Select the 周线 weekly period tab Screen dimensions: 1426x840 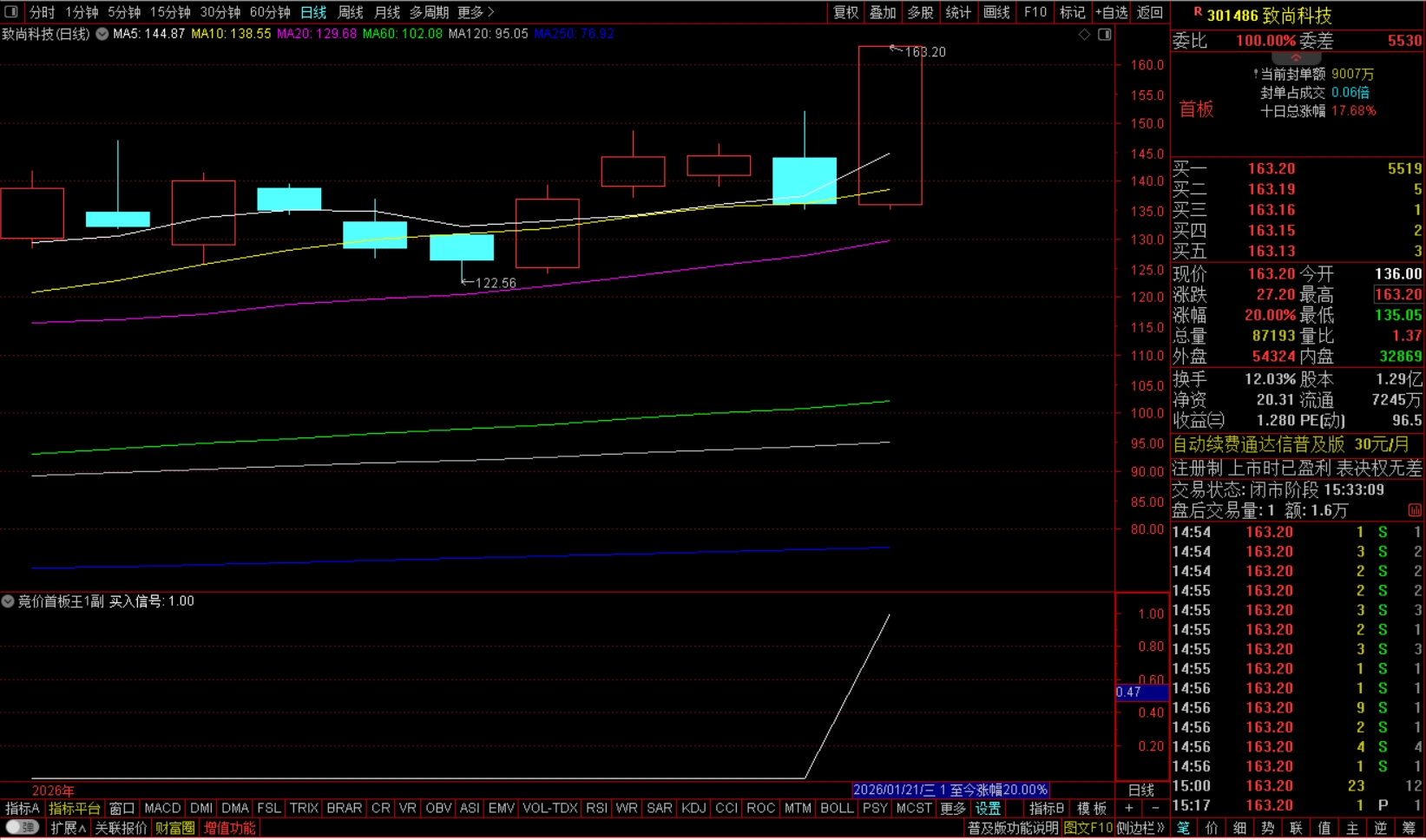350,12
